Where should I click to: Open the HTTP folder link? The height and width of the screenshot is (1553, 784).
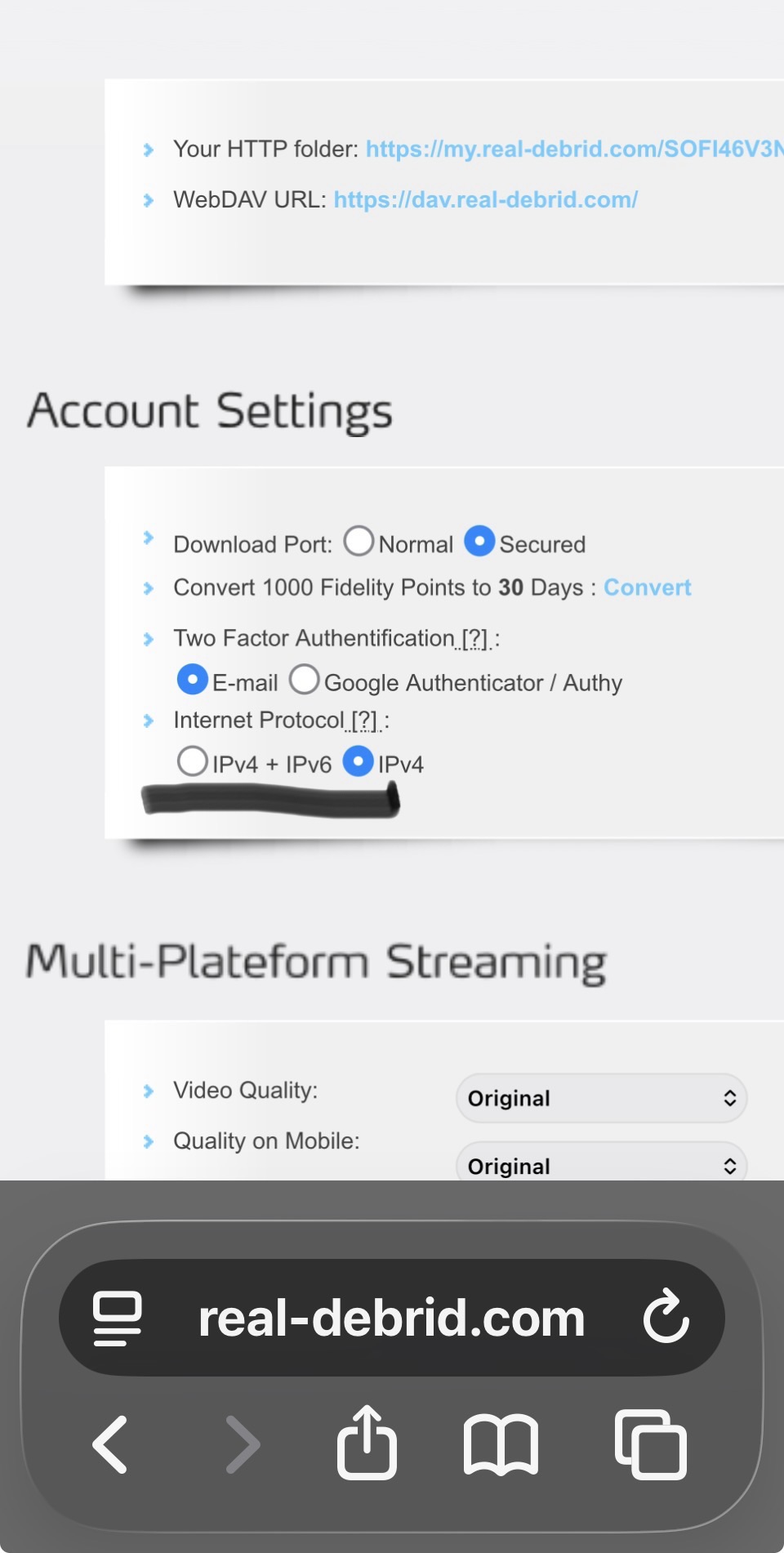(x=575, y=149)
